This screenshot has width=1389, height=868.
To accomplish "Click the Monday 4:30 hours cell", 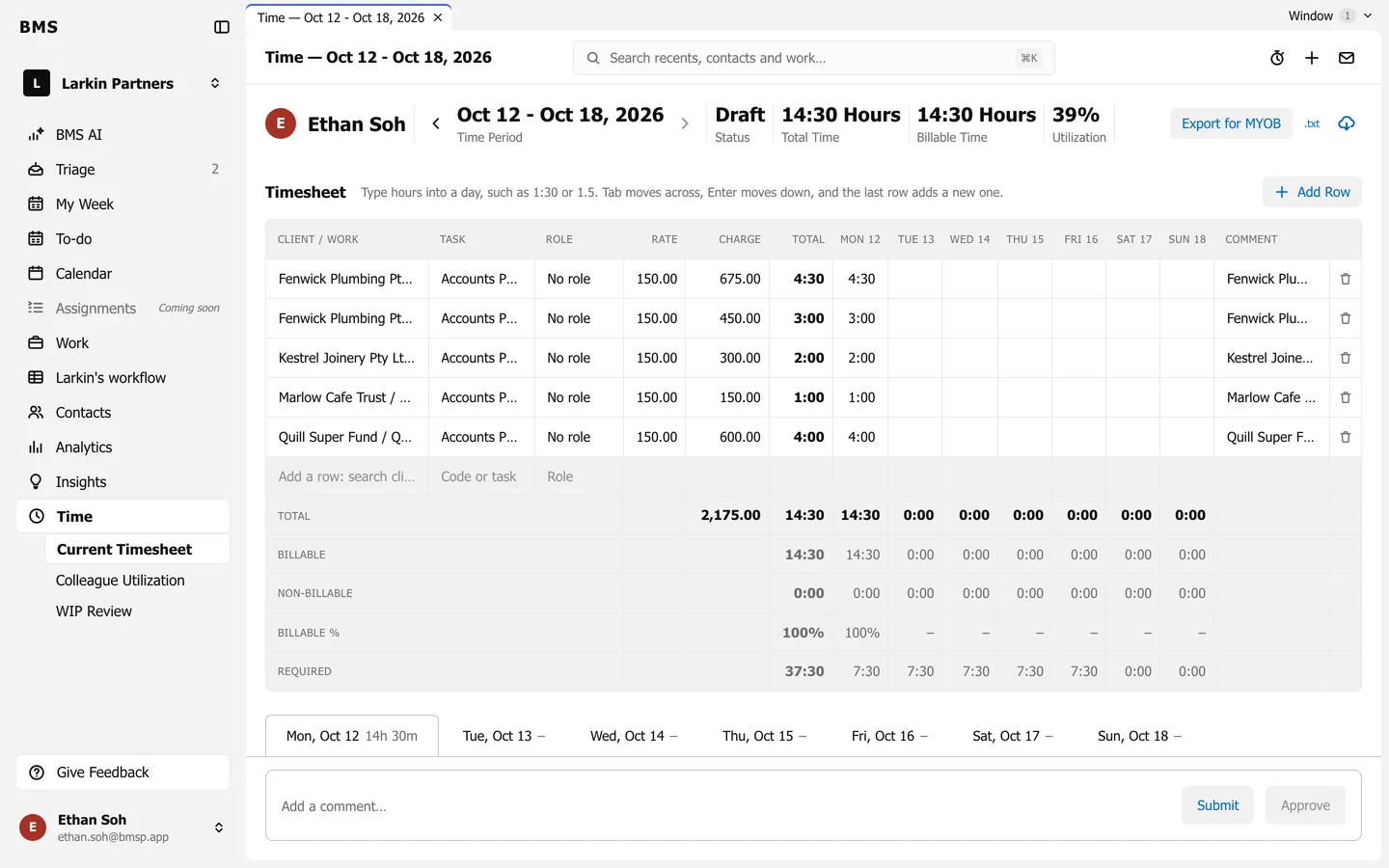I will coord(860,279).
